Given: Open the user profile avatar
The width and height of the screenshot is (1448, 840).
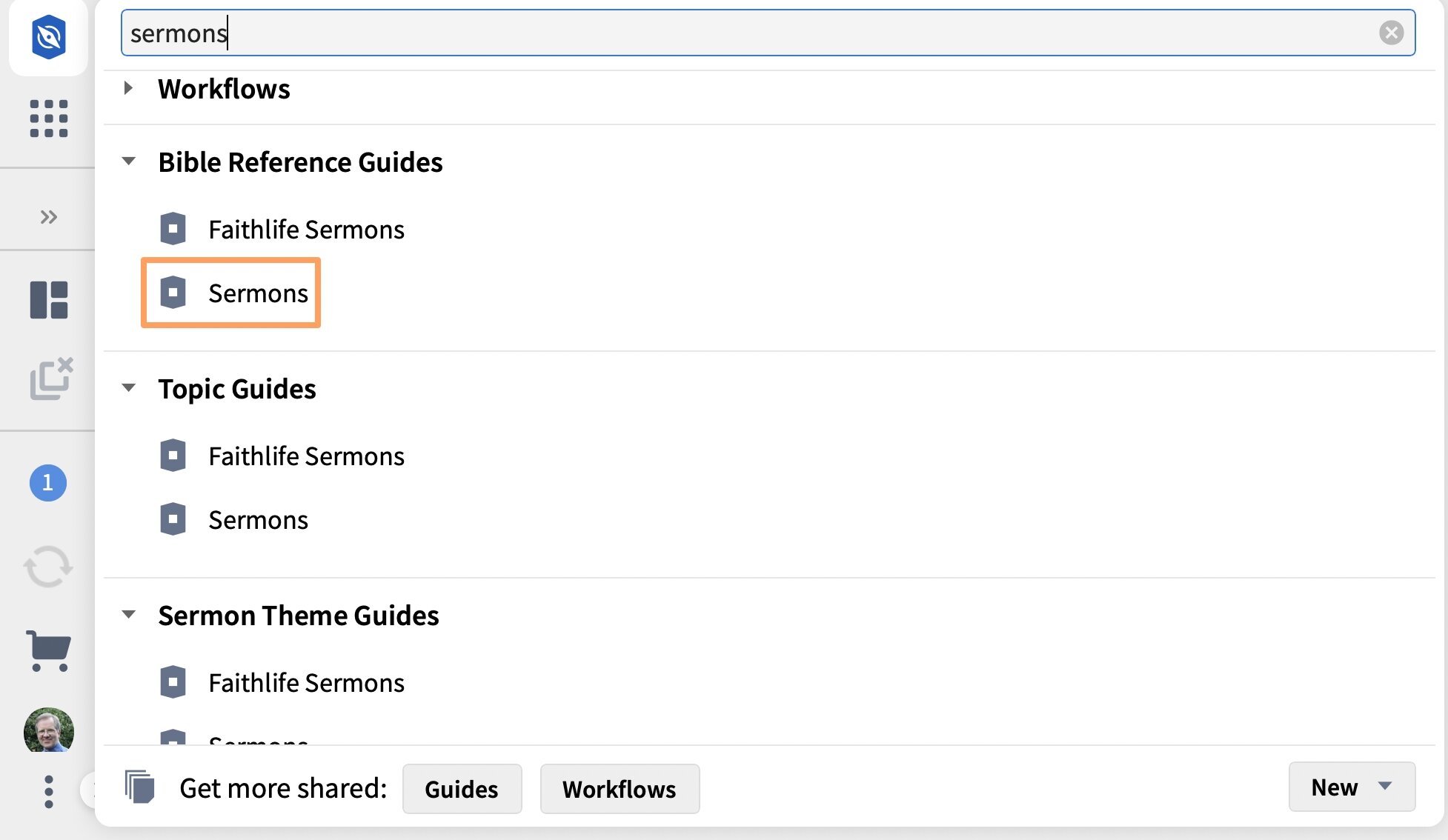Looking at the screenshot, I should click(49, 730).
